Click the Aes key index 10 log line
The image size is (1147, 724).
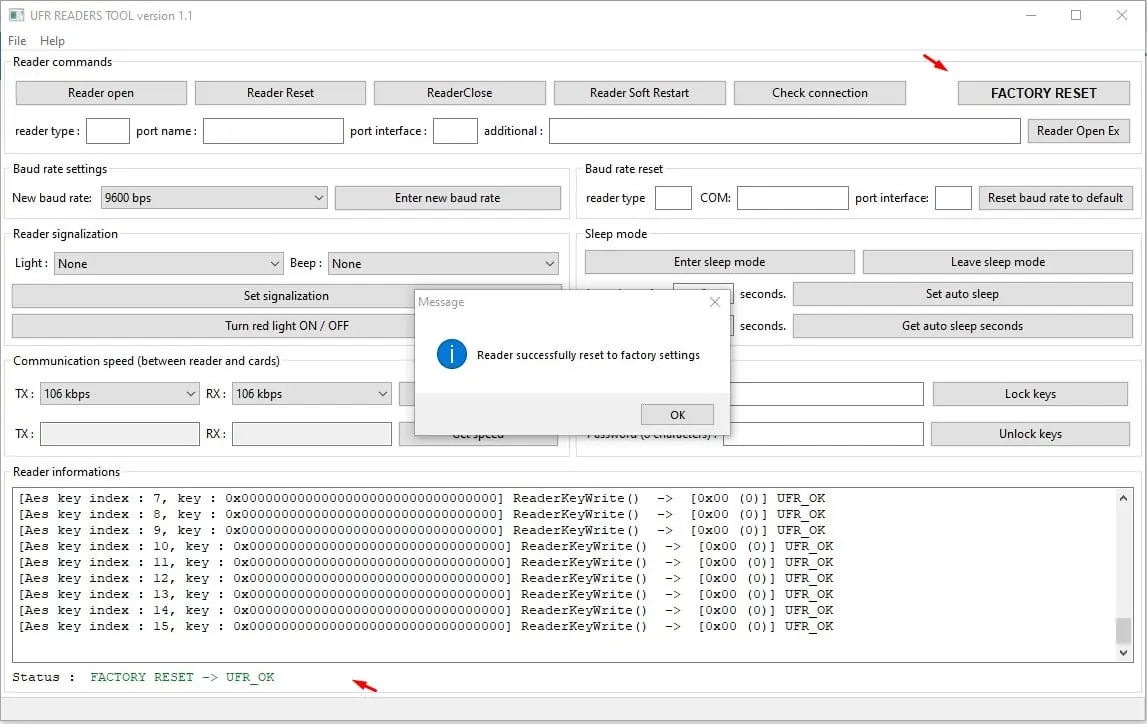pos(426,546)
